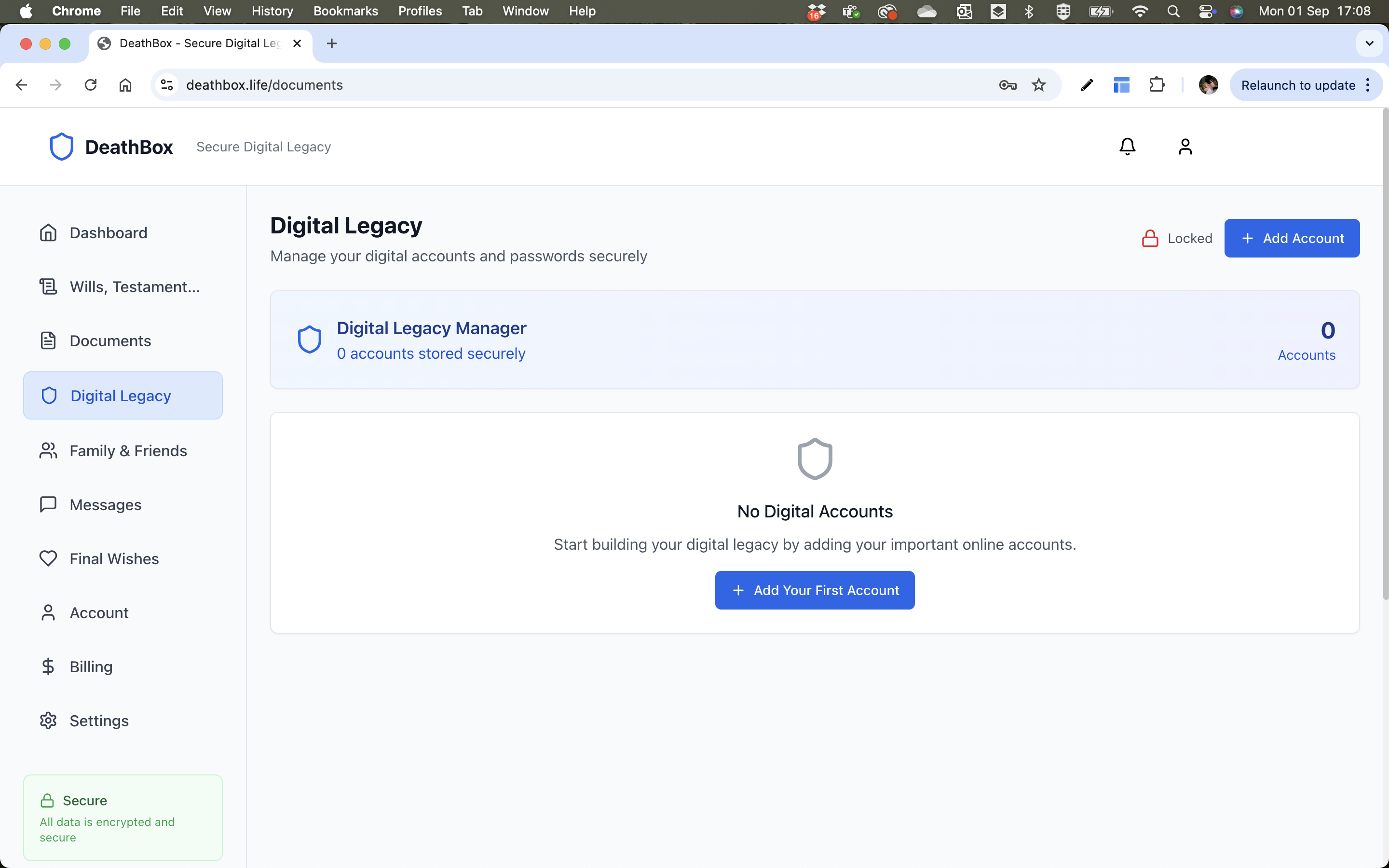Click the Settings gear icon in sidebar
Image resolution: width=1389 pixels, height=868 pixels.
point(48,720)
